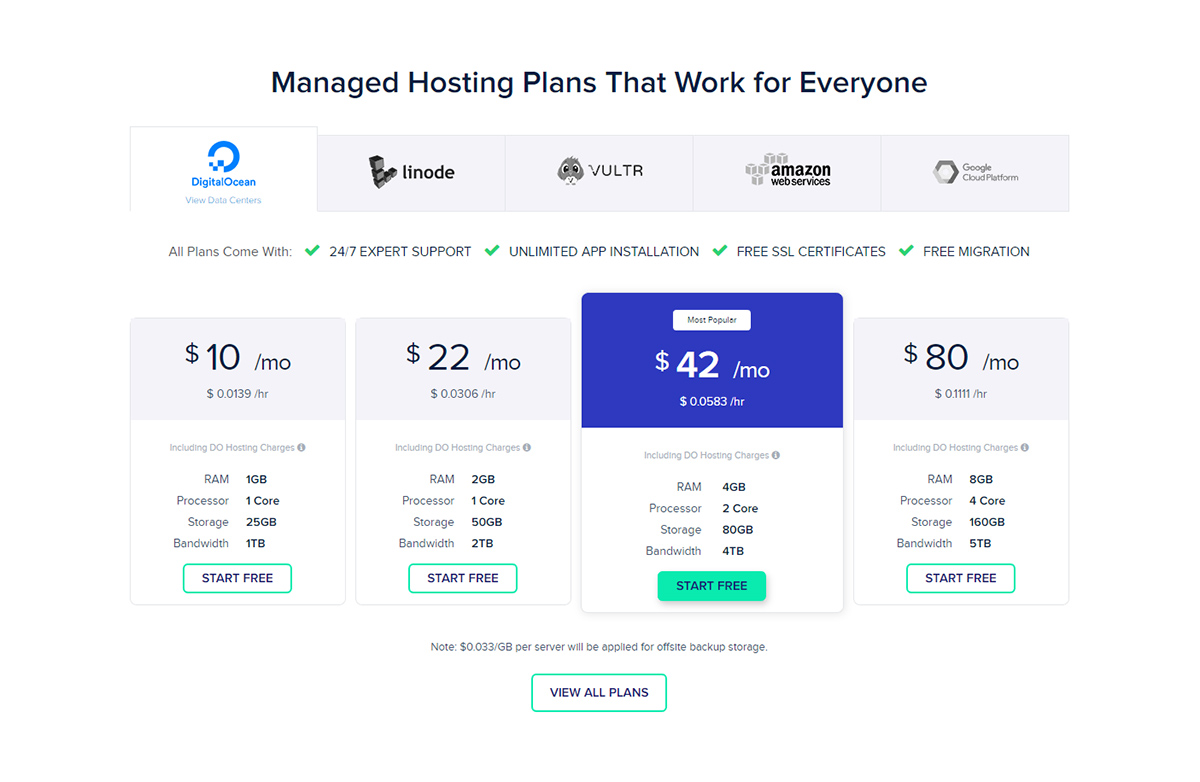Click the Most Popular badge on the $42 plan
This screenshot has height=782, width=1200.
tap(711, 319)
